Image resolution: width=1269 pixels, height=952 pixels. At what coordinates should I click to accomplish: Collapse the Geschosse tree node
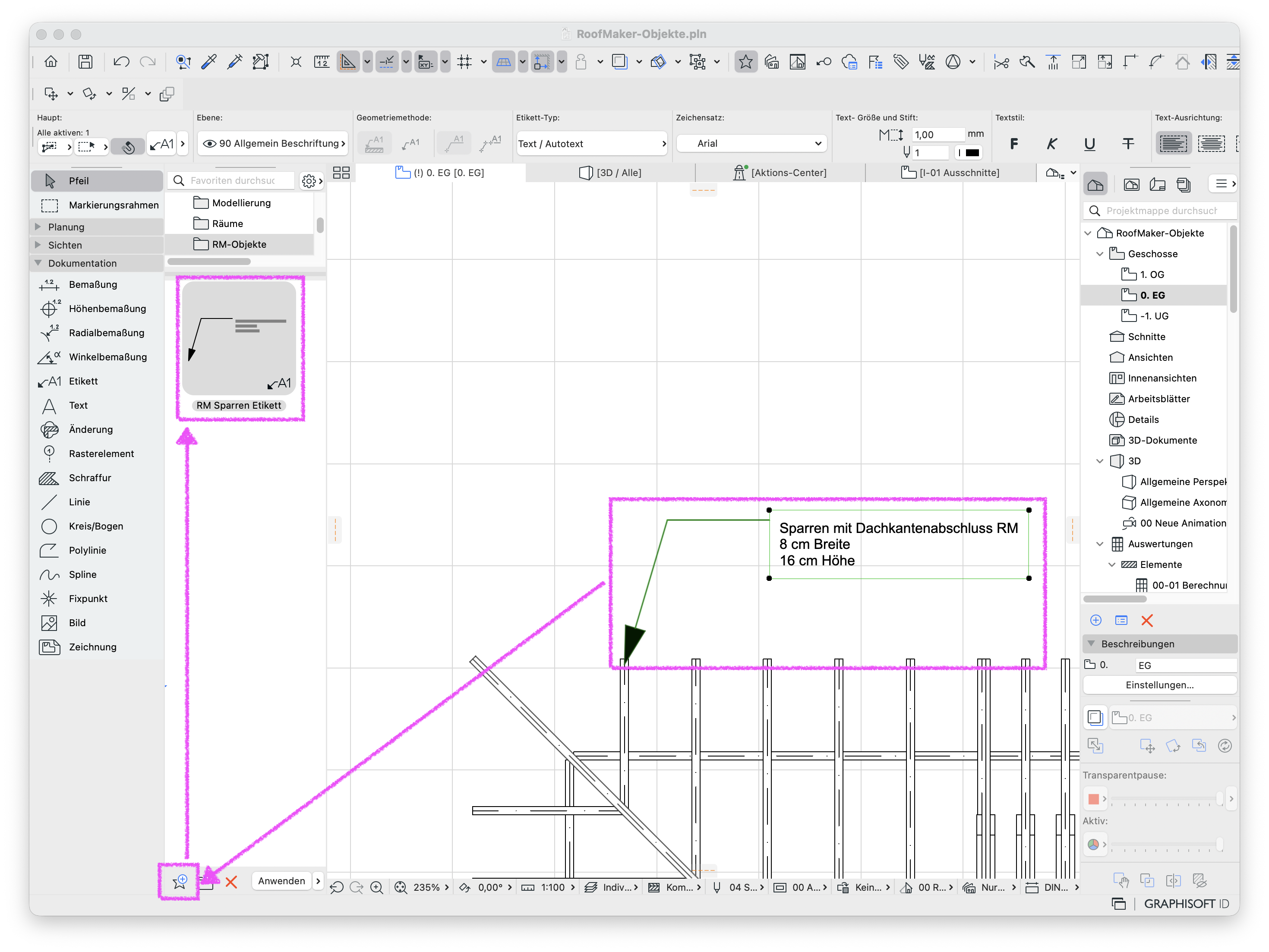point(1100,253)
